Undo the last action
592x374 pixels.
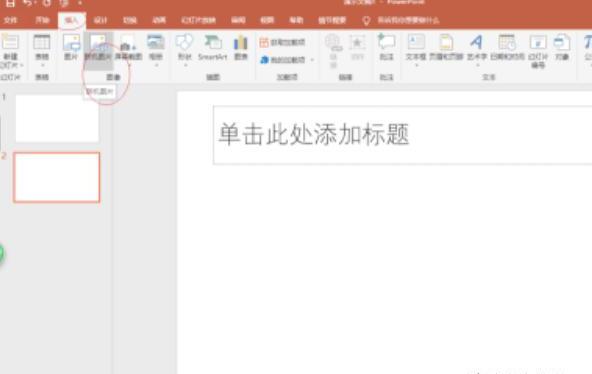pos(27,3)
